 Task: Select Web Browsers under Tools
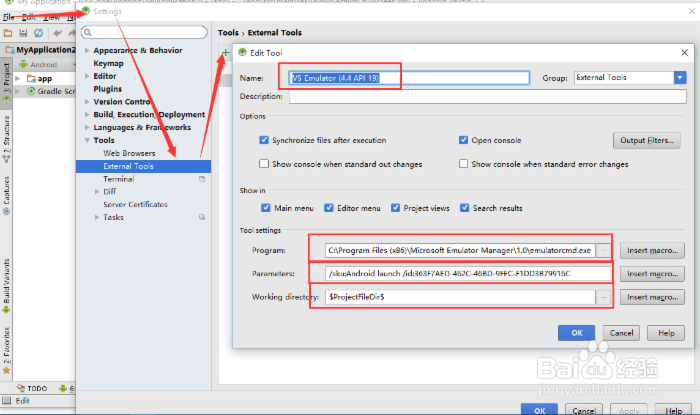click(x=129, y=153)
